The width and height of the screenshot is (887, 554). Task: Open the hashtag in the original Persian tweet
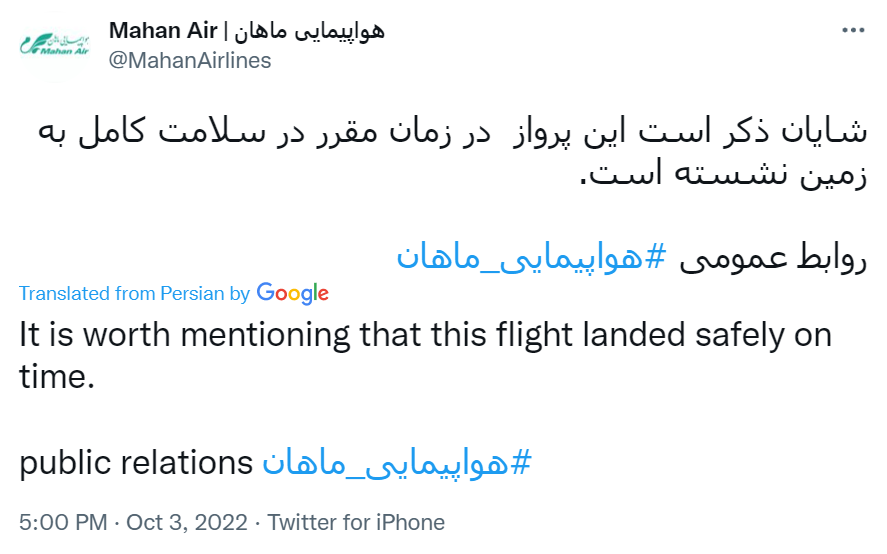531,257
